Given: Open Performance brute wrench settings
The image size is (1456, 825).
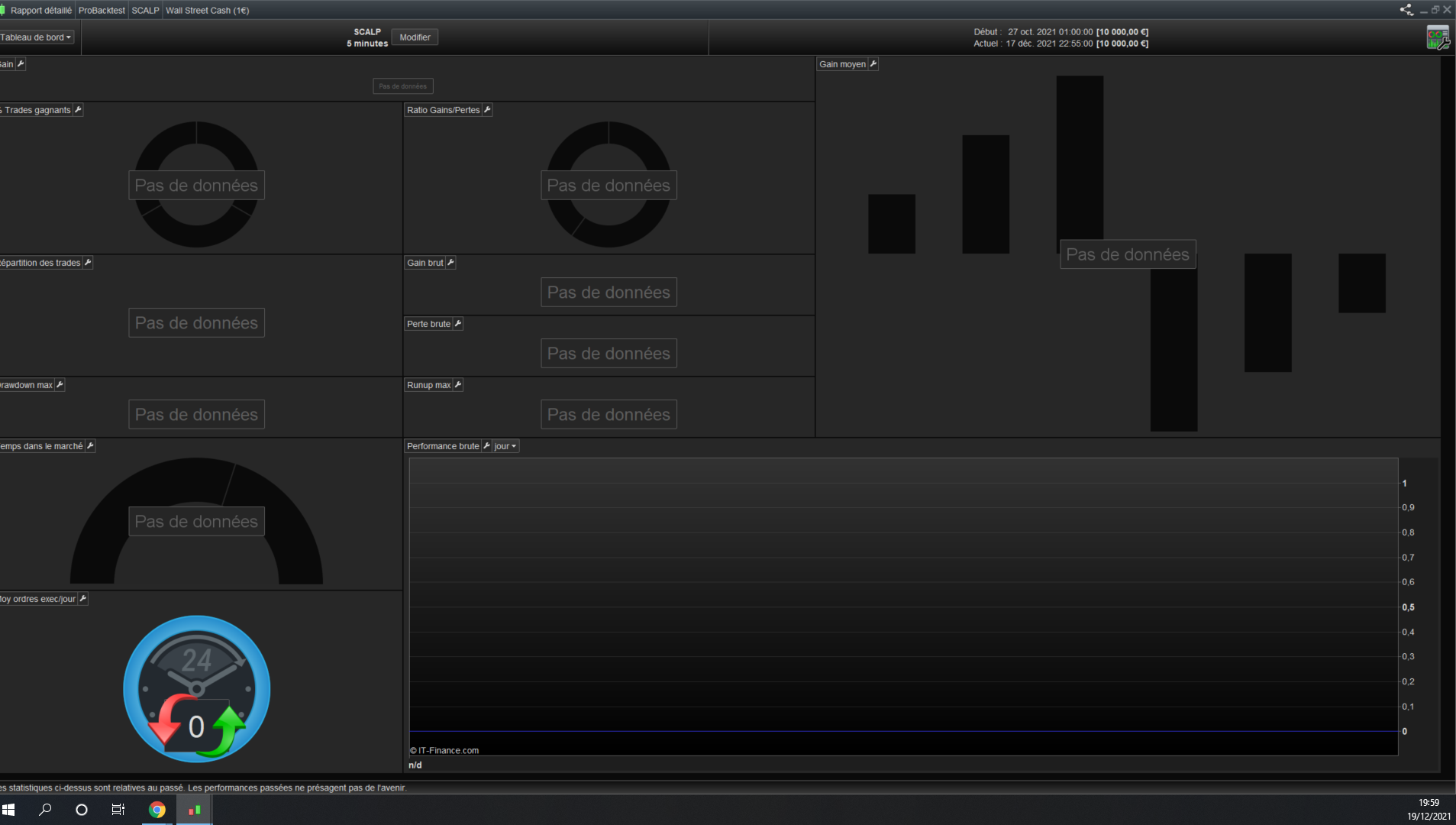Looking at the screenshot, I should (x=486, y=446).
